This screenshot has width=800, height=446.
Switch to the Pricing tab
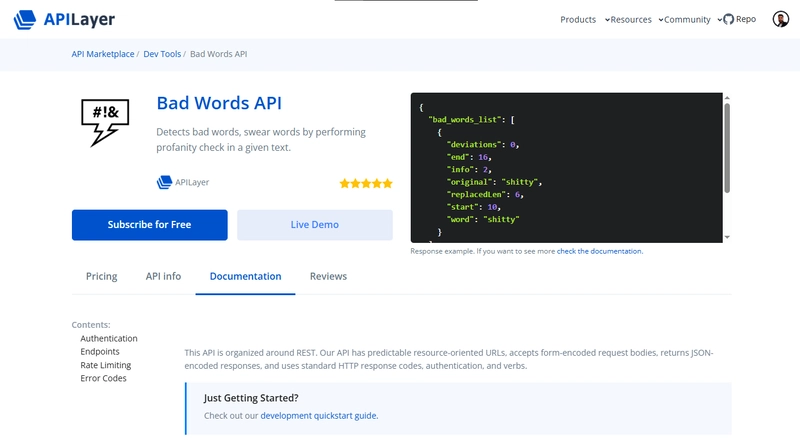[102, 276]
